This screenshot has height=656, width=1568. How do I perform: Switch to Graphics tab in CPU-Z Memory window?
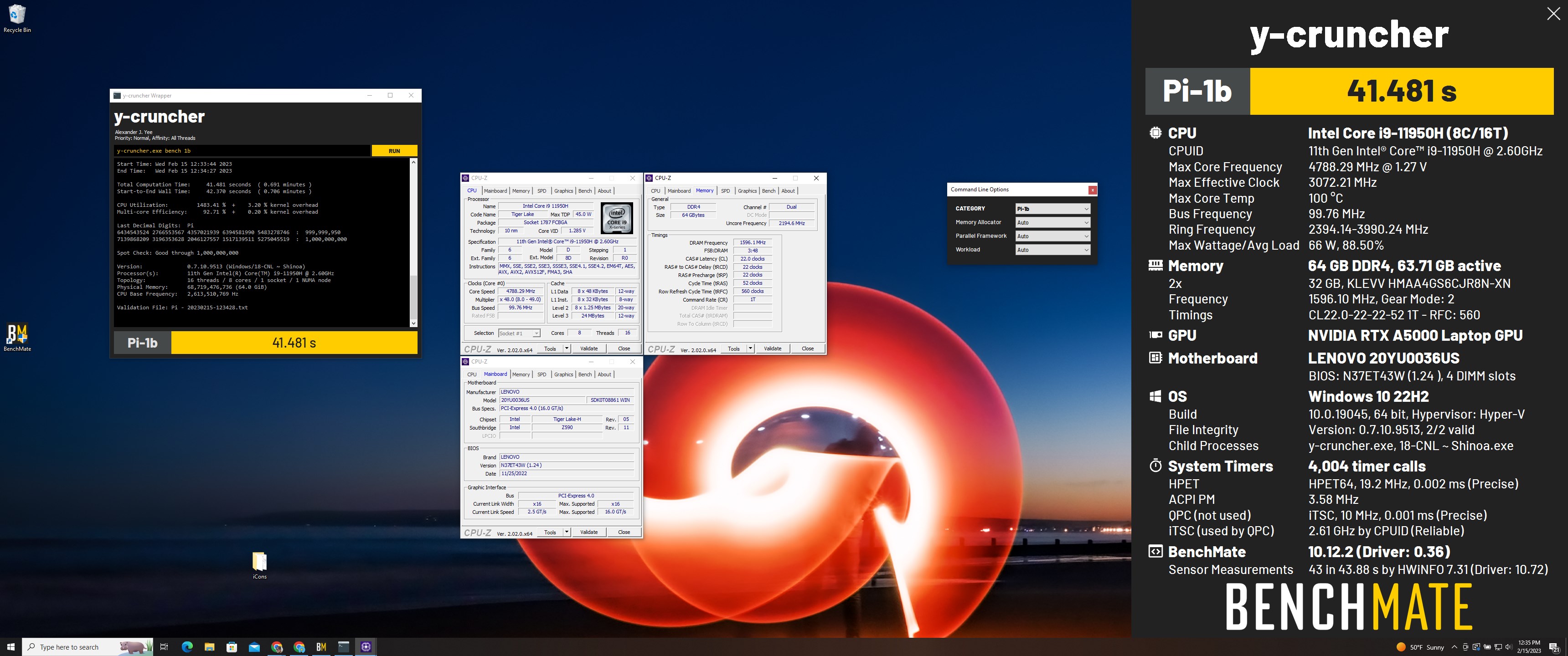[x=747, y=191]
